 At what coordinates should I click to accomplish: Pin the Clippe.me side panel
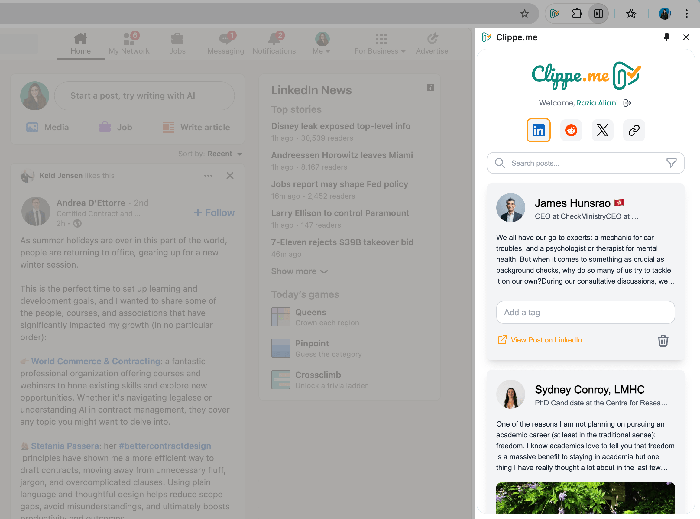(667, 37)
